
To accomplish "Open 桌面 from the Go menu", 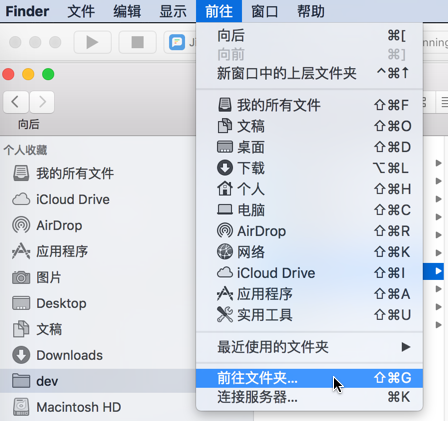I will 309,147.
